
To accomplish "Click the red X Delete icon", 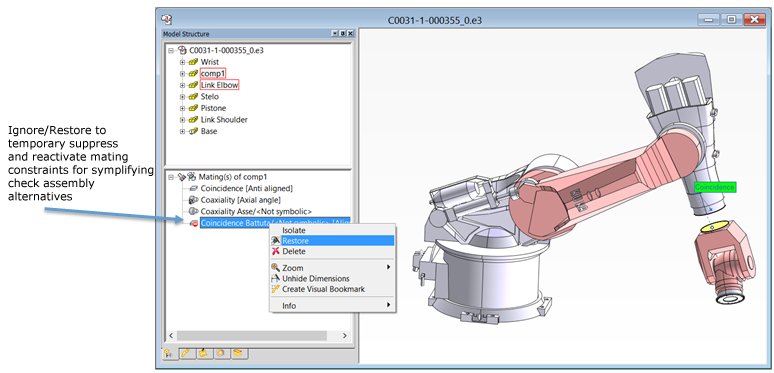I will click(275, 251).
